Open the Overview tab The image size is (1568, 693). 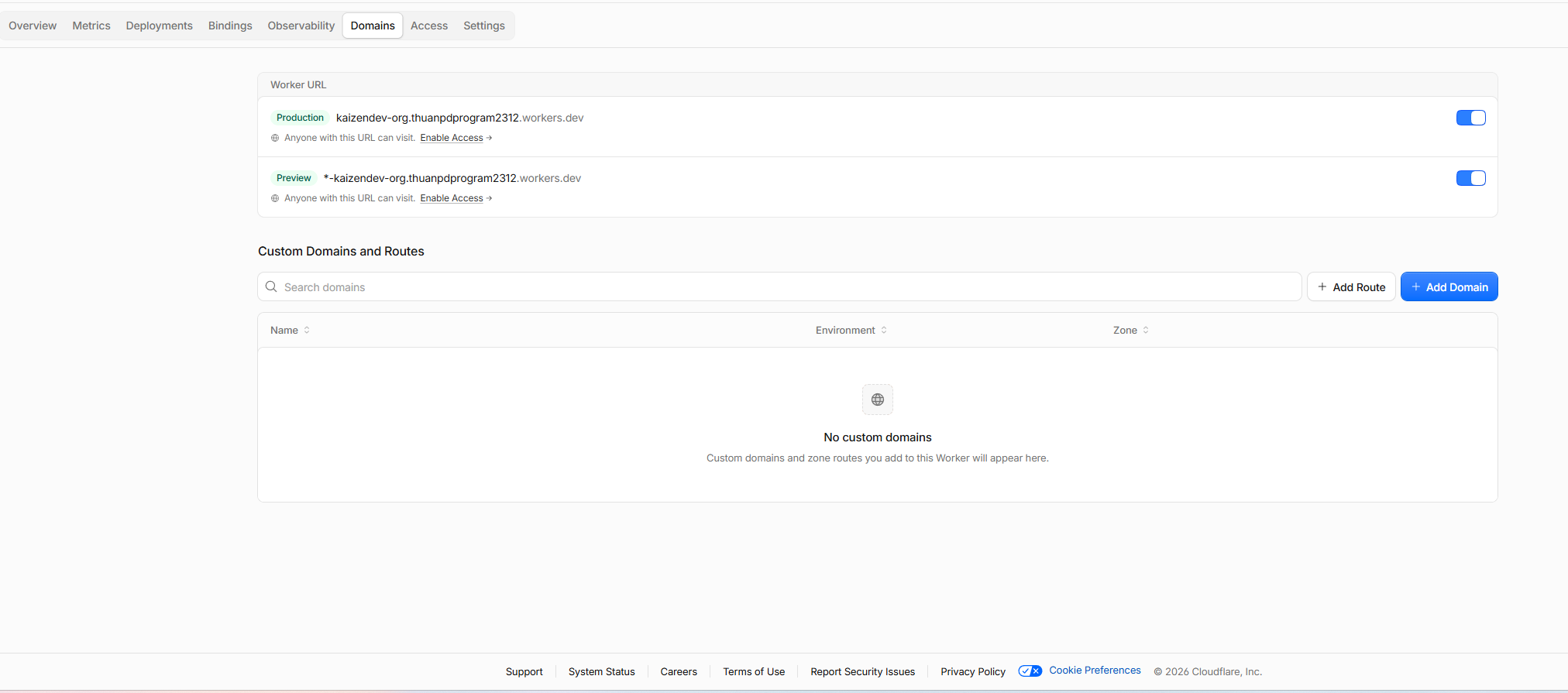point(33,26)
